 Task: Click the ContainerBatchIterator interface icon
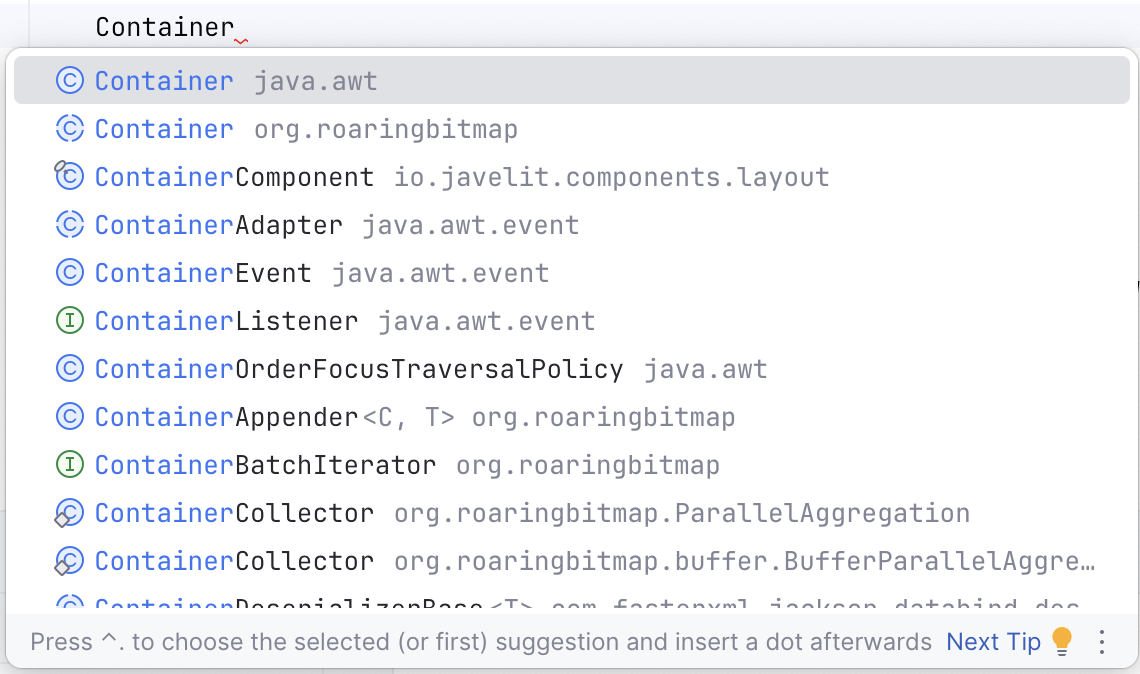[x=69, y=465]
